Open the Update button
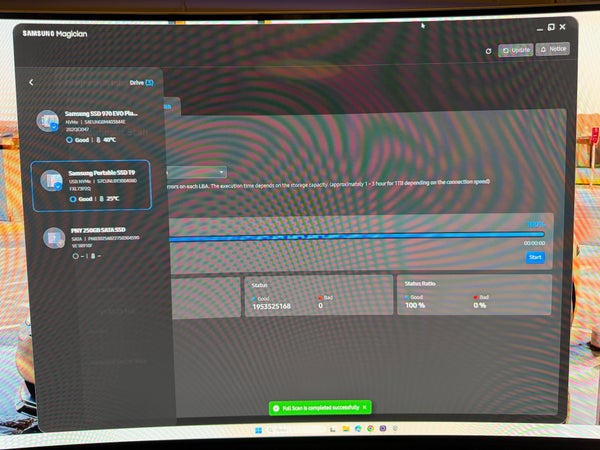 tap(516, 50)
